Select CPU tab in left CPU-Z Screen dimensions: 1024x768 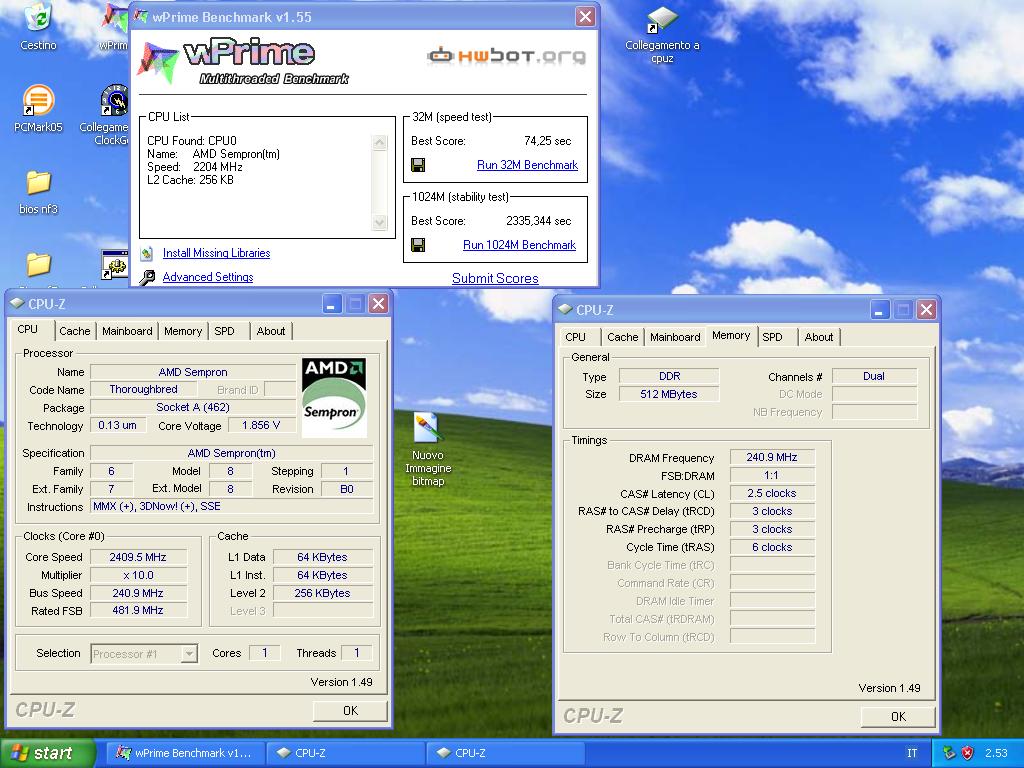click(27, 329)
